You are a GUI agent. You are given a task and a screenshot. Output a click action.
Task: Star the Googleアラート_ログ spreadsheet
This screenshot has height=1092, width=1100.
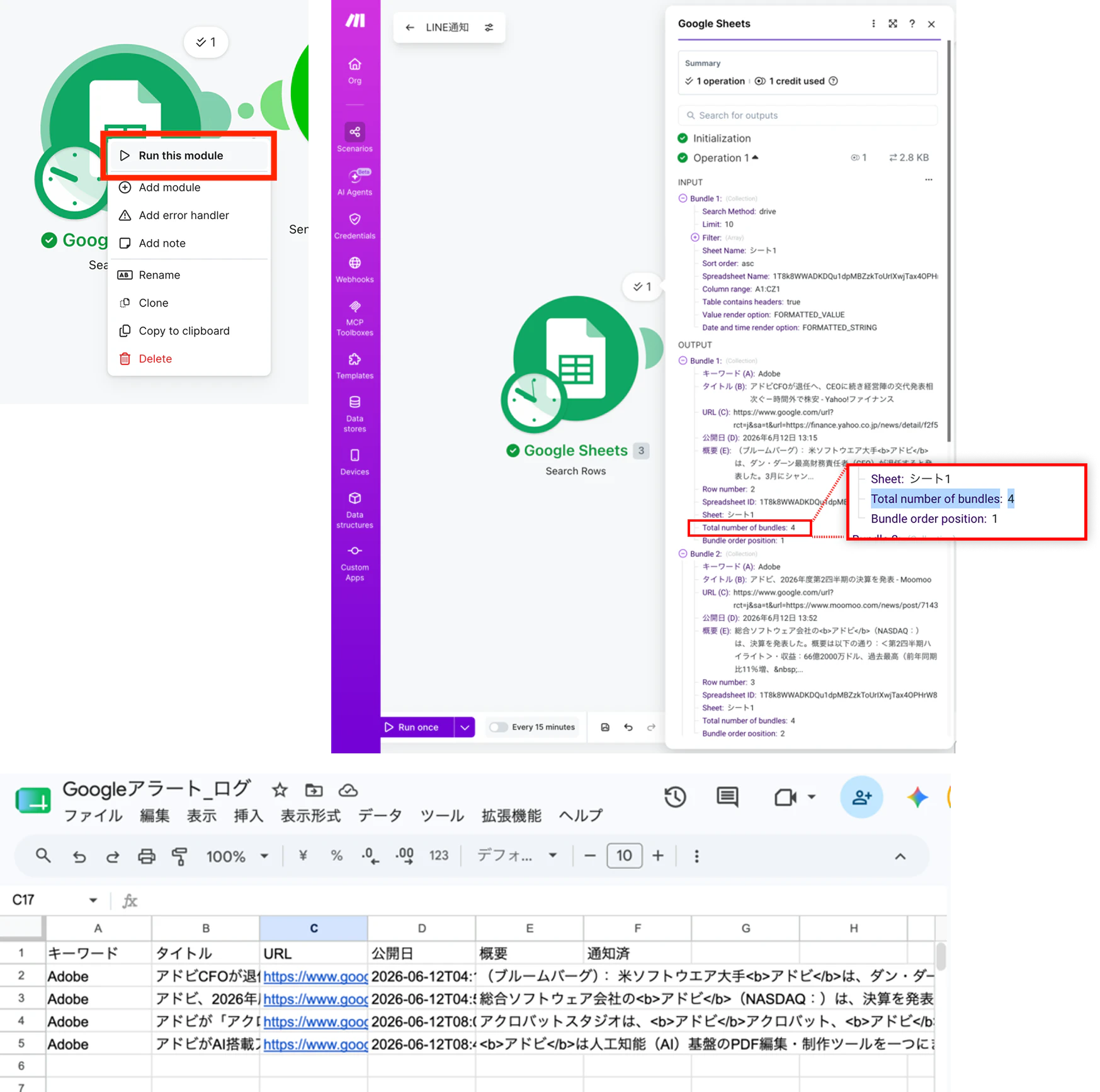pyautogui.click(x=280, y=790)
